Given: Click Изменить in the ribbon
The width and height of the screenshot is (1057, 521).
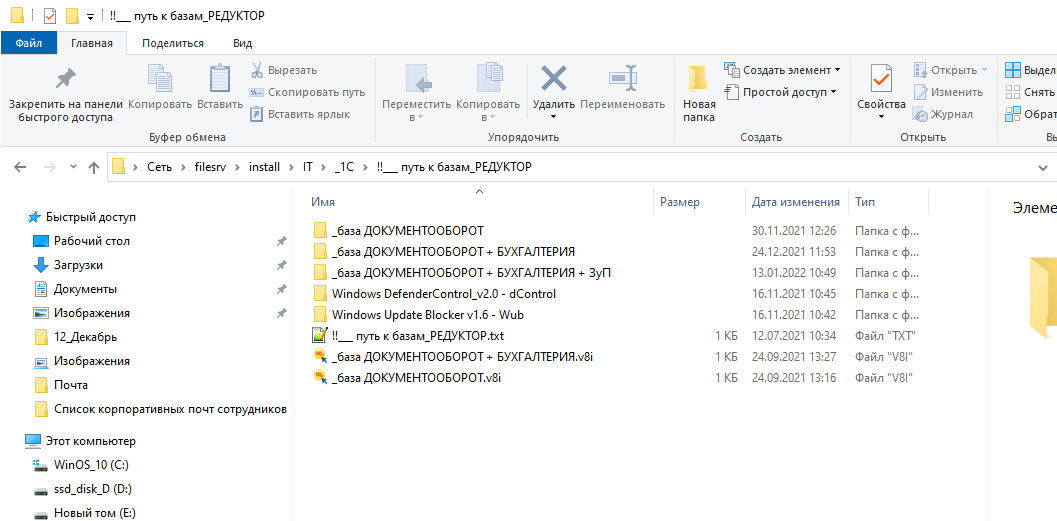Looking at the screenshot, I should coord(948,92).
